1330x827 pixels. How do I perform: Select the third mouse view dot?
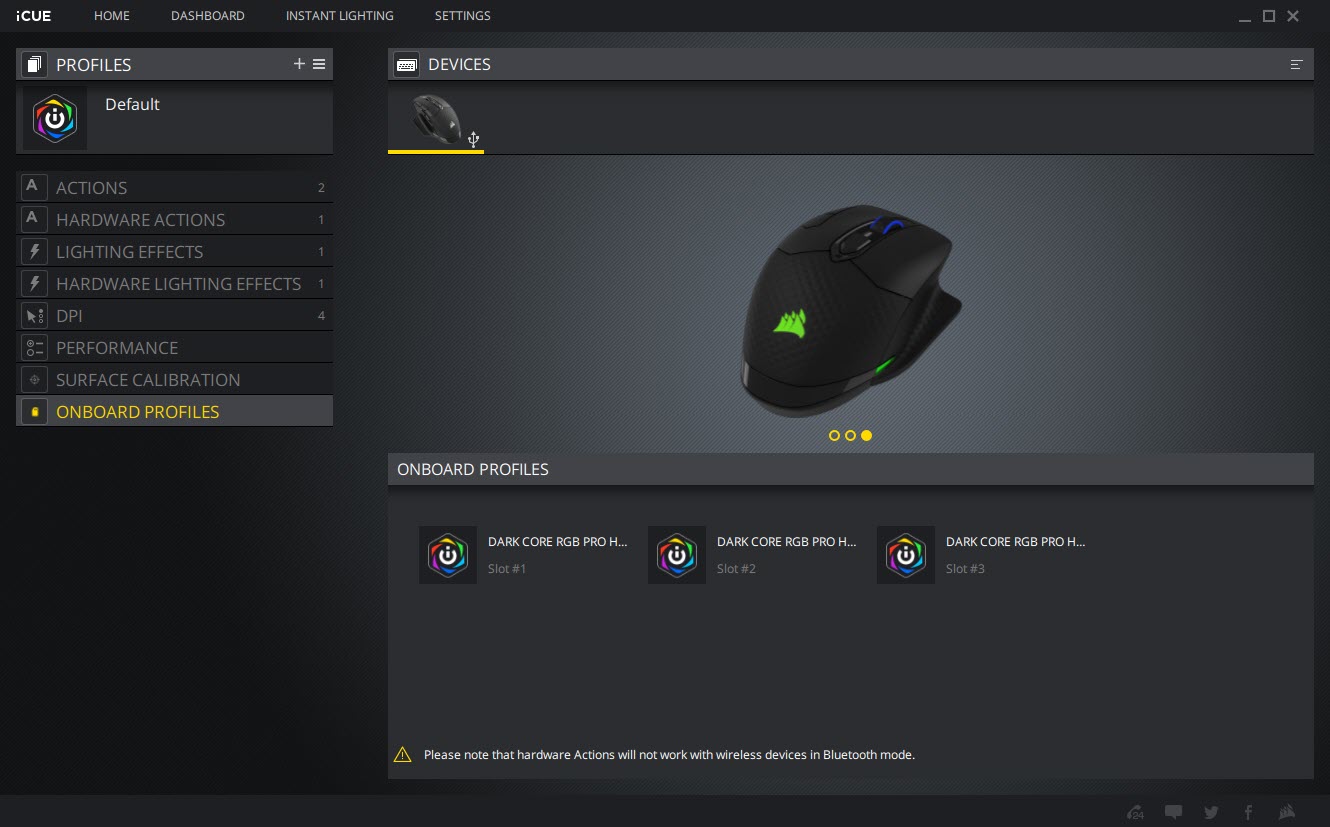866,435
